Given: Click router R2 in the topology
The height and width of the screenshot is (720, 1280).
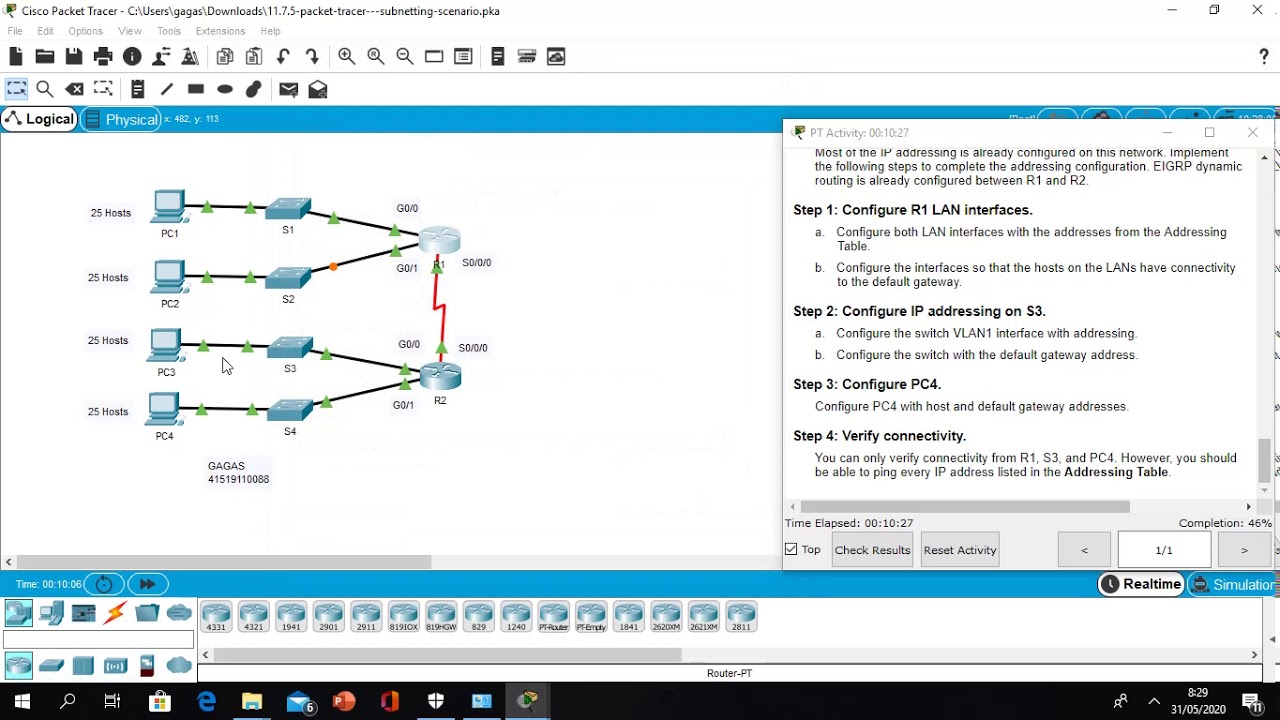Looking at the screenshot, I should 440,376.
